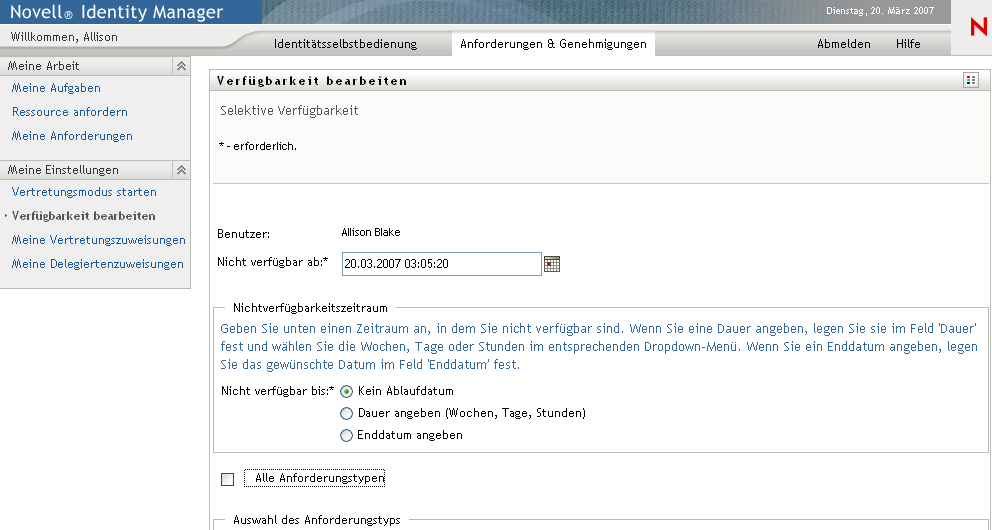Click the Nichtverfügbarkeitszeitraum group label
The image size is (992, 530).
[x=310, y=308]
